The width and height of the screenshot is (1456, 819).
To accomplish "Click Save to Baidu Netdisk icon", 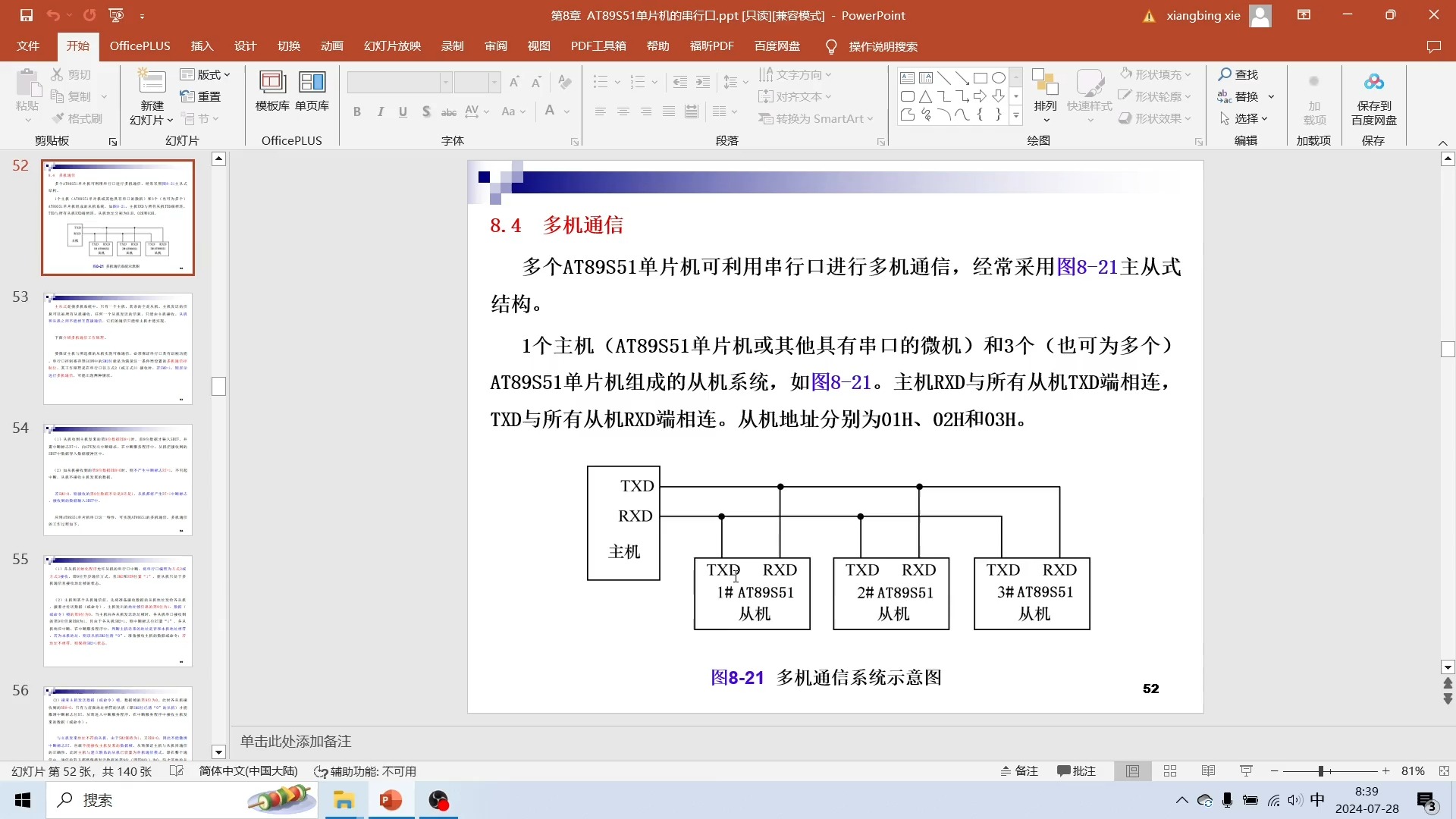I will [1373, 82].
